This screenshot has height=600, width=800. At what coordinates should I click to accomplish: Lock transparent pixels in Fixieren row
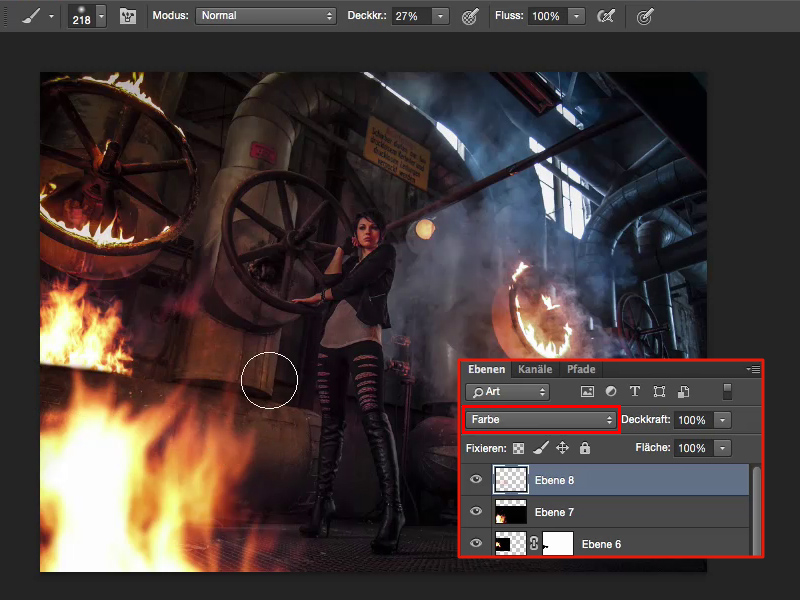pos(518,449)
